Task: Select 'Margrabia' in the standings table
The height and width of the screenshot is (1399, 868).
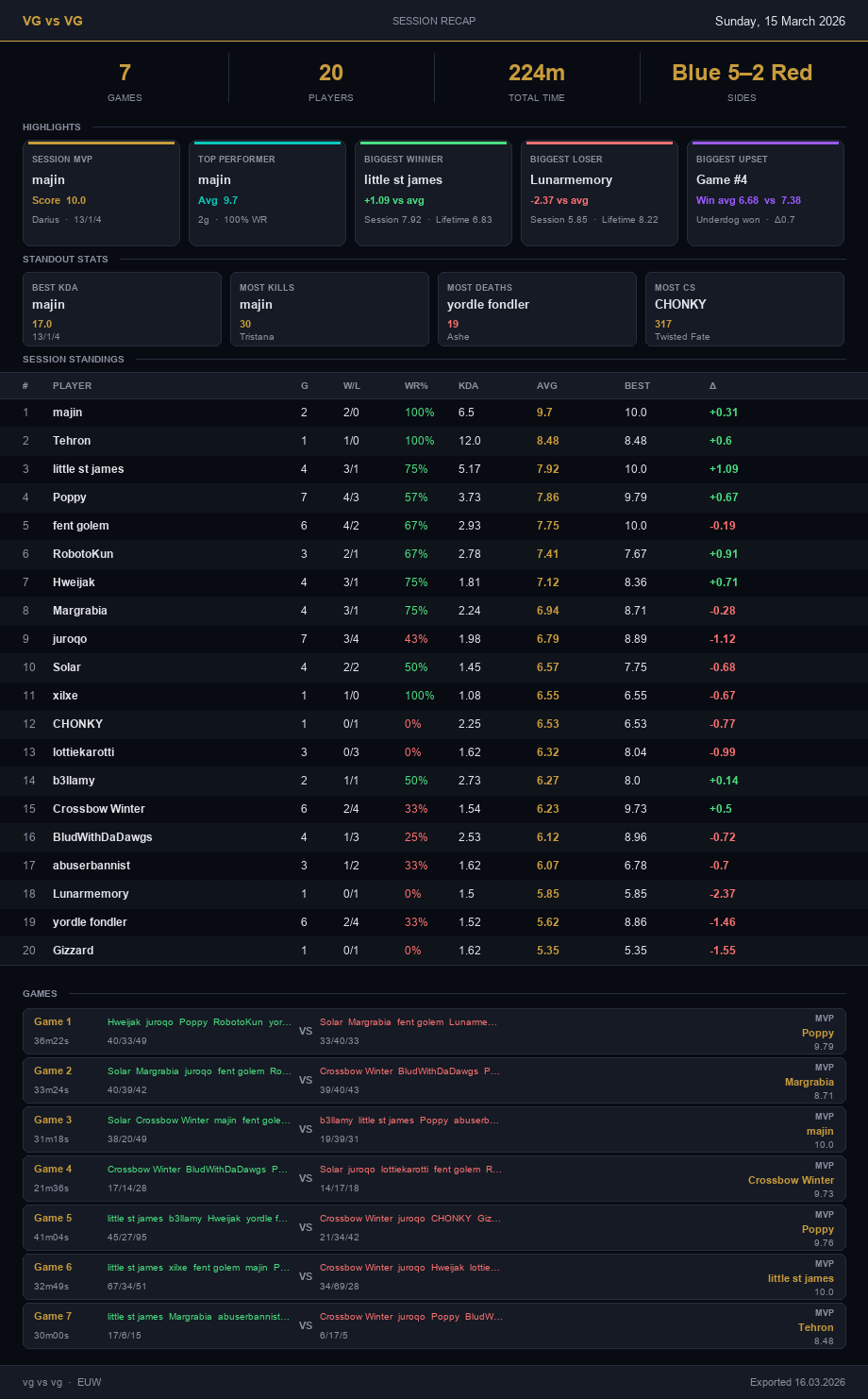Action: (80, 611)
